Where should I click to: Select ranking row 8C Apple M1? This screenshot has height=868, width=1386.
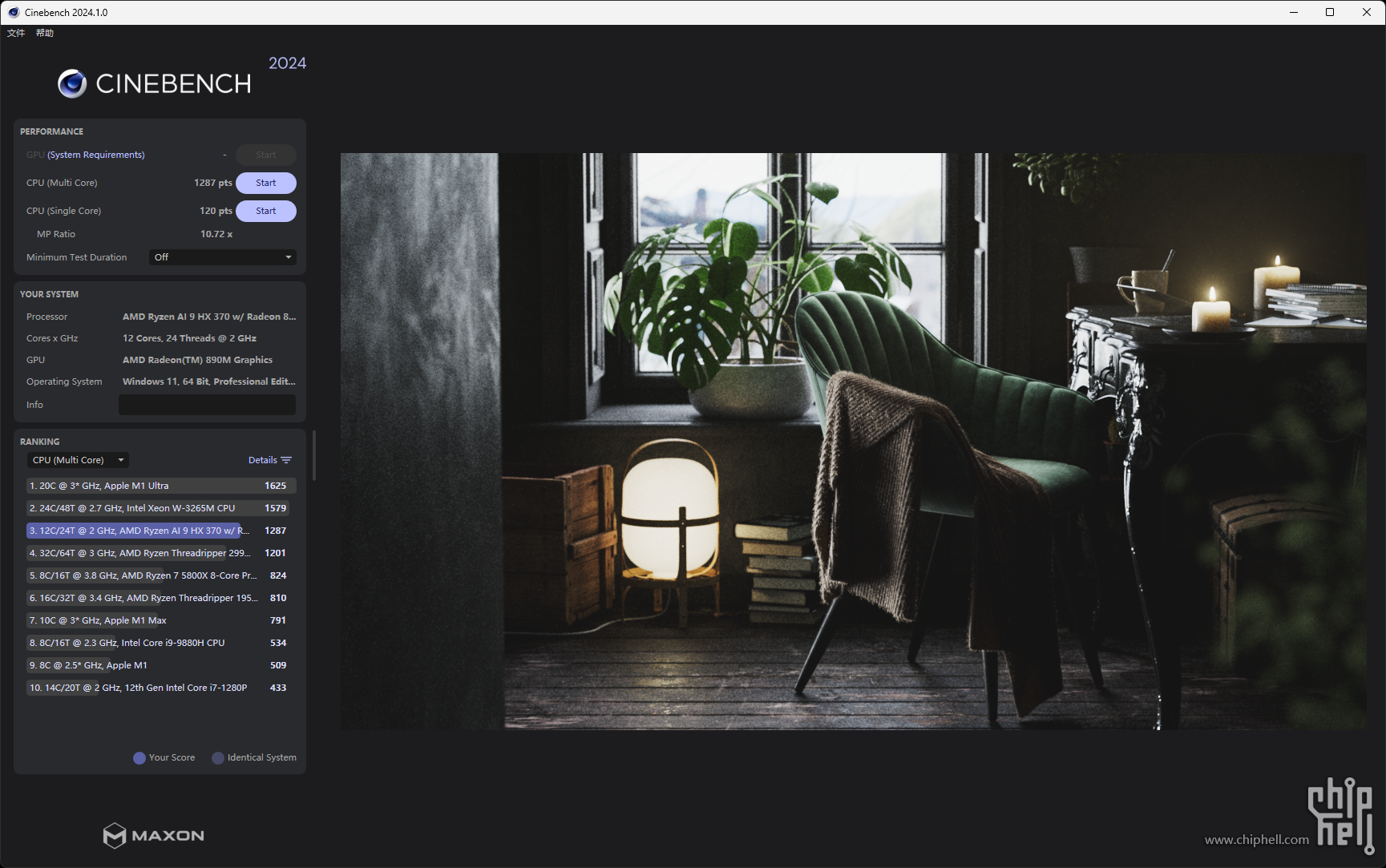pyautogui.click(x=161, y=665)
